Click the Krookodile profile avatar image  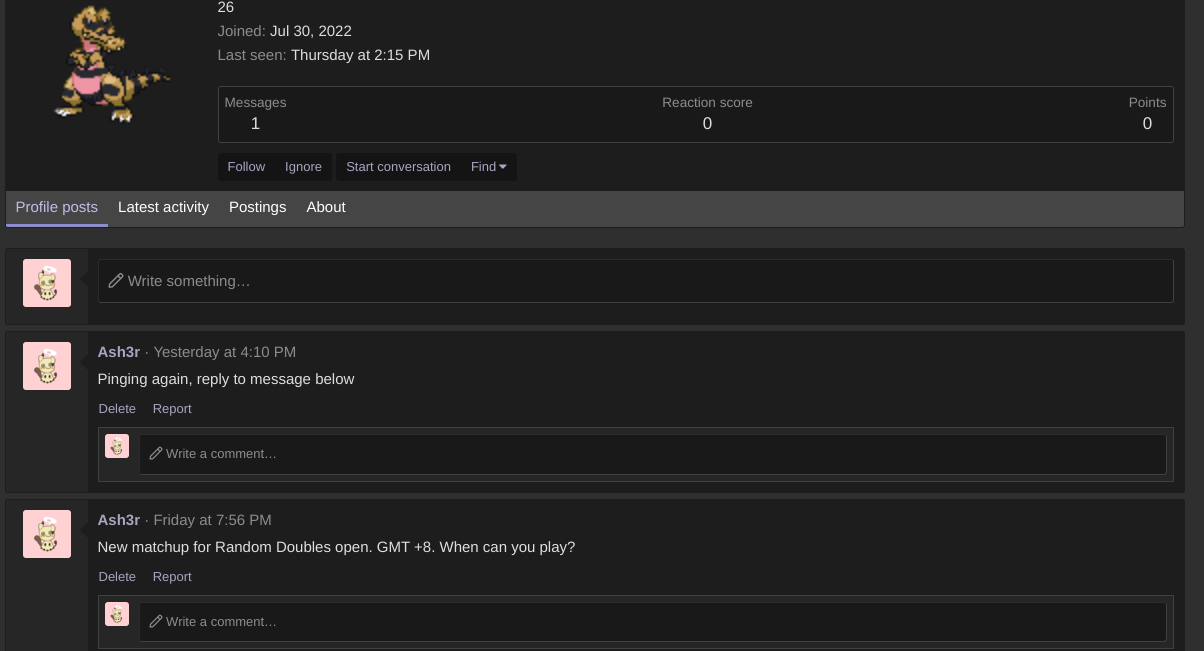pos(112,63)
